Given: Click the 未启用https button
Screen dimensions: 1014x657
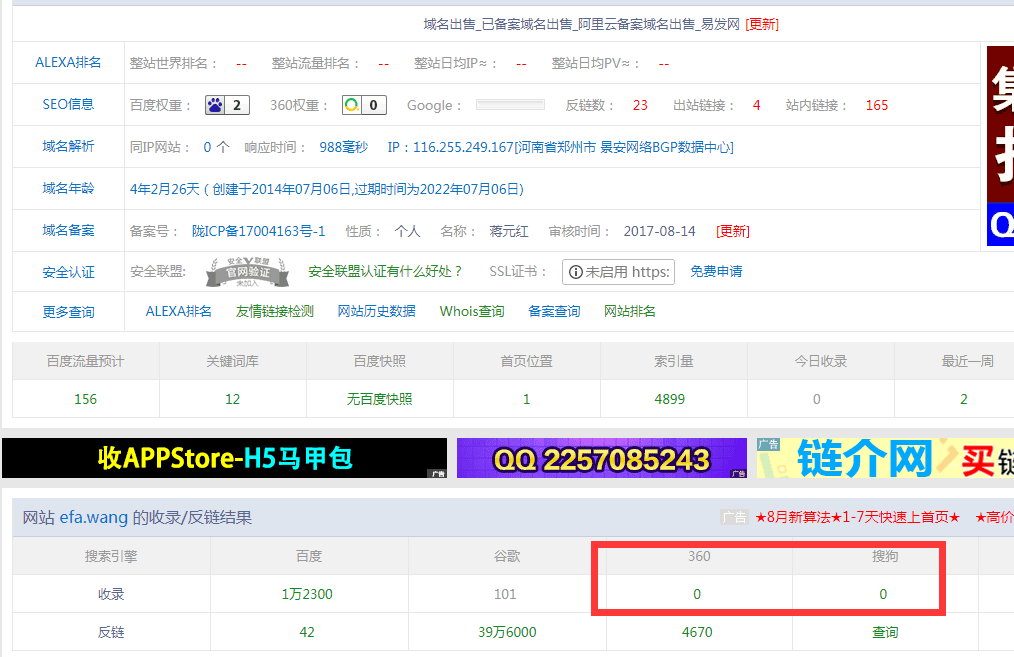Looking at the screenshot, I should click(618, 271).
